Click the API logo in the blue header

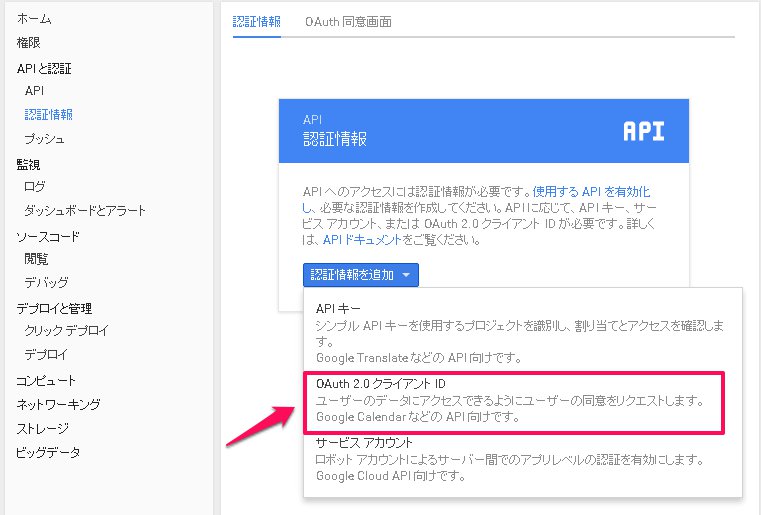pyautogui.click(x=644, y=132)
